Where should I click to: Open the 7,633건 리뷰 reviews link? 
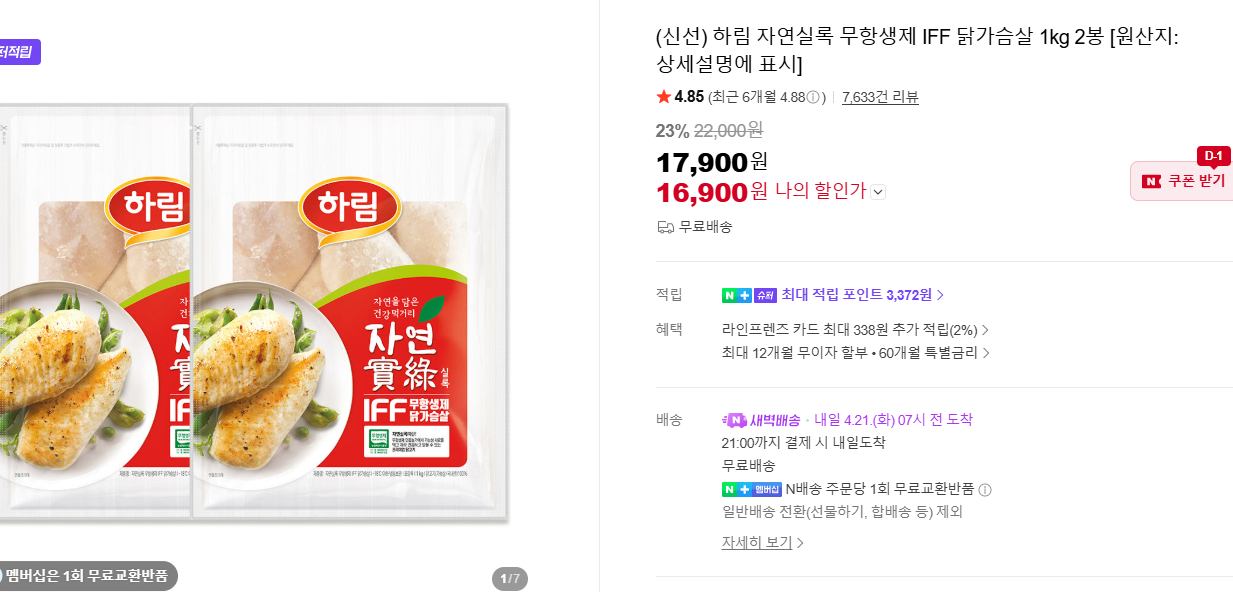(x=880, y=97)
